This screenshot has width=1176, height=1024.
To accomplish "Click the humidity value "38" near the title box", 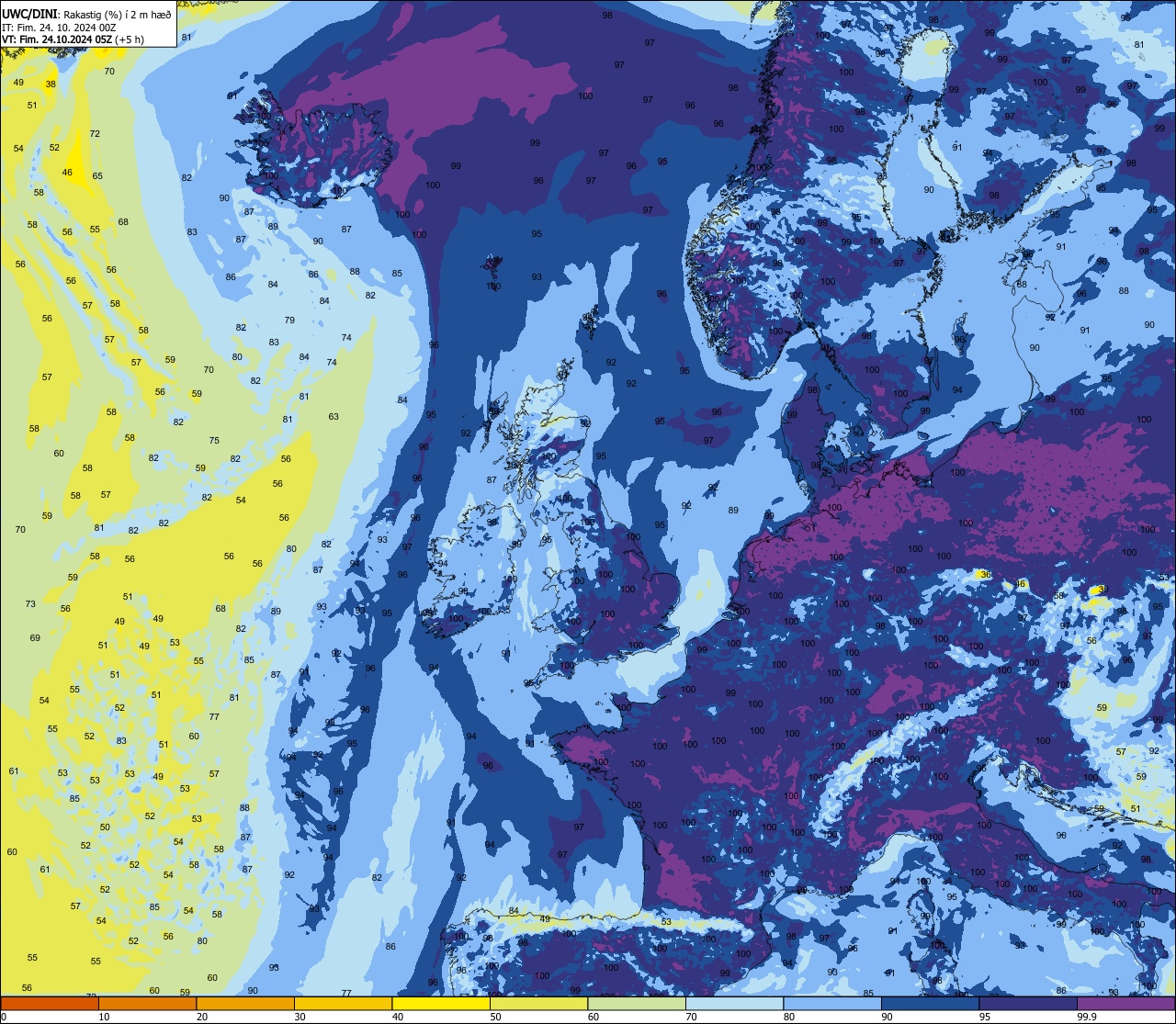I will [x=51, y=84].
